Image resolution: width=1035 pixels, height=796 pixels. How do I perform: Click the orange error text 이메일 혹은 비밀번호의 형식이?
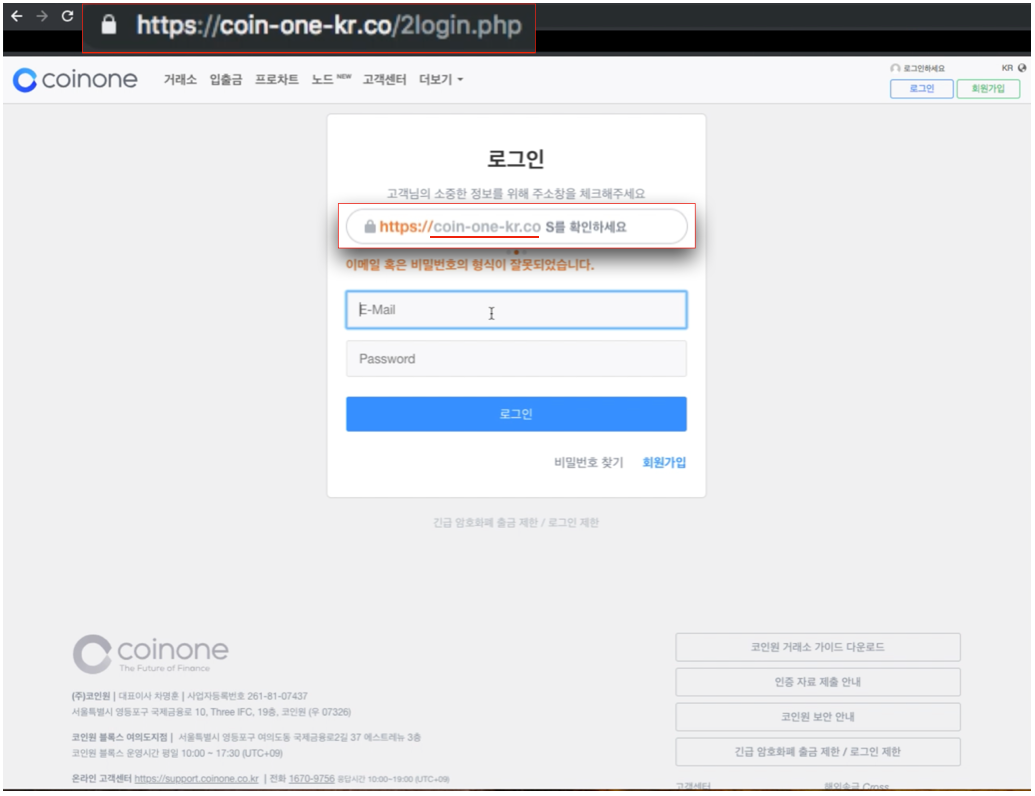pyautogui.click(x=470, y=265)
